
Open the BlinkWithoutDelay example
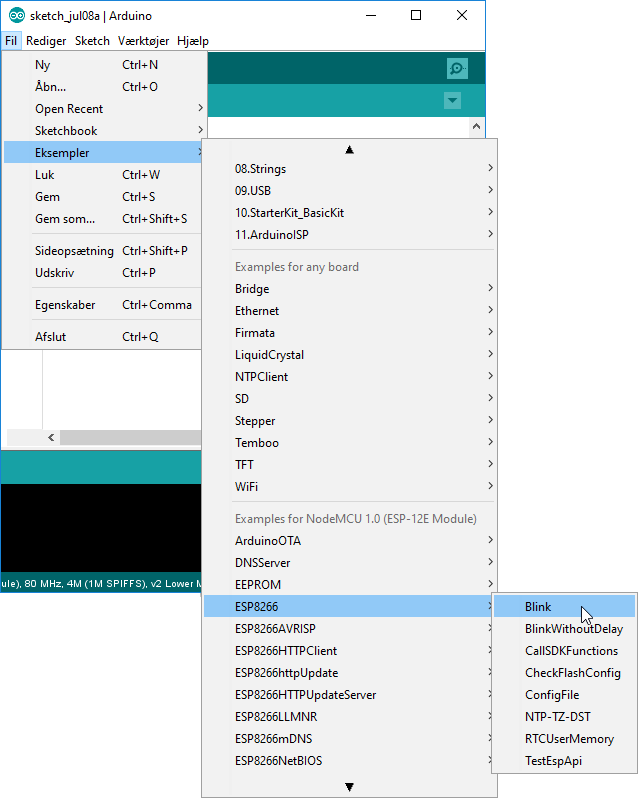coord(573,629)
